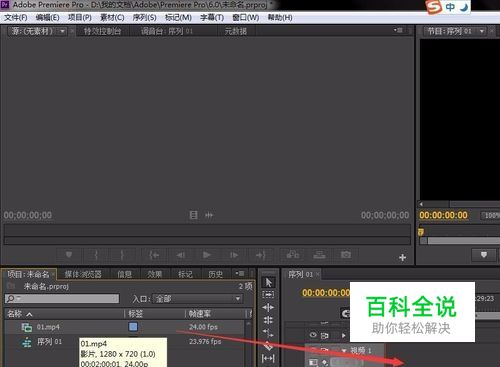Click the 标签 column header

coord(135,314)
